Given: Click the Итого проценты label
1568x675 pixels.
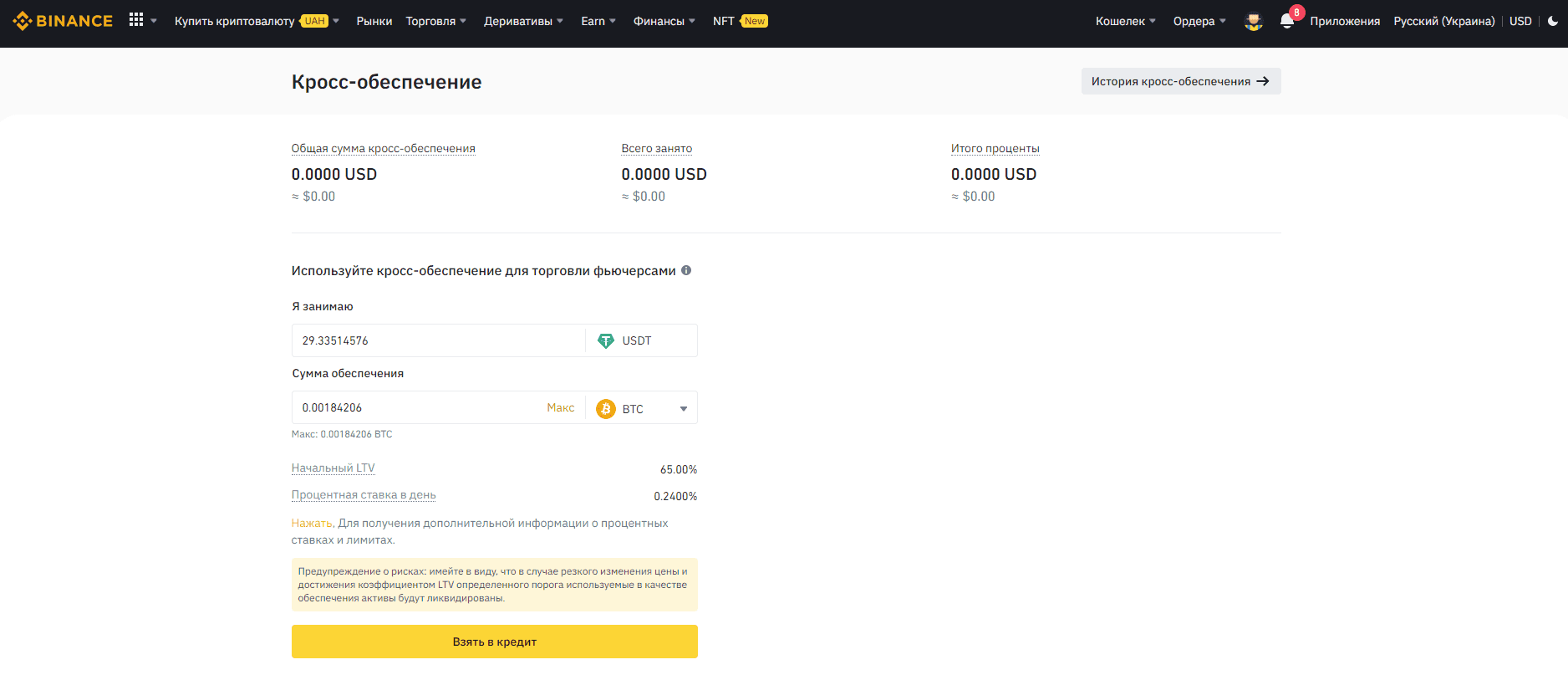Looking at the screenshot, I should coord(995,148).
